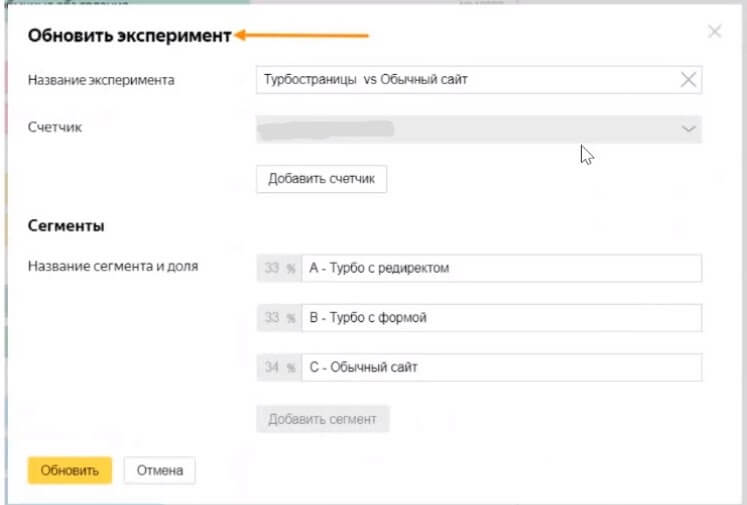Click the Сегменты section heading
The image size is (747, 505).
click(66, 227)
